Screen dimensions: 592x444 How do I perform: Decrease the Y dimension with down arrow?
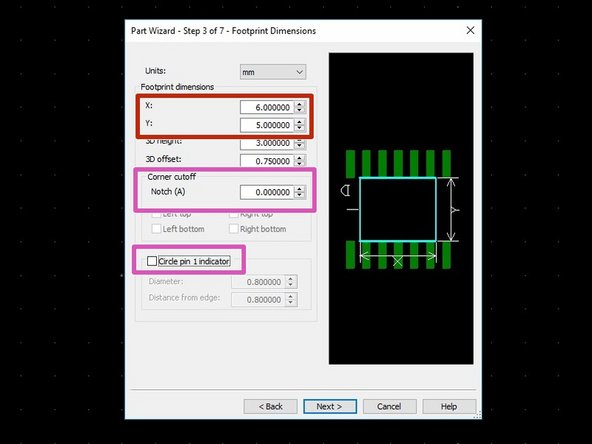tap(299, 128)
